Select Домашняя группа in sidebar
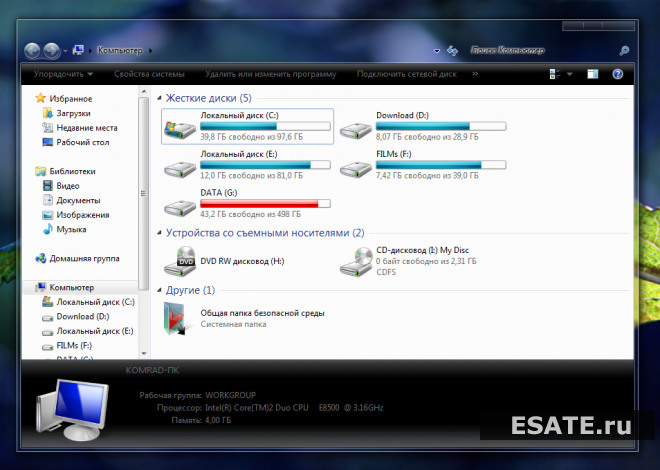The width and height of the screenshot is (660, 470). [85, 258]
